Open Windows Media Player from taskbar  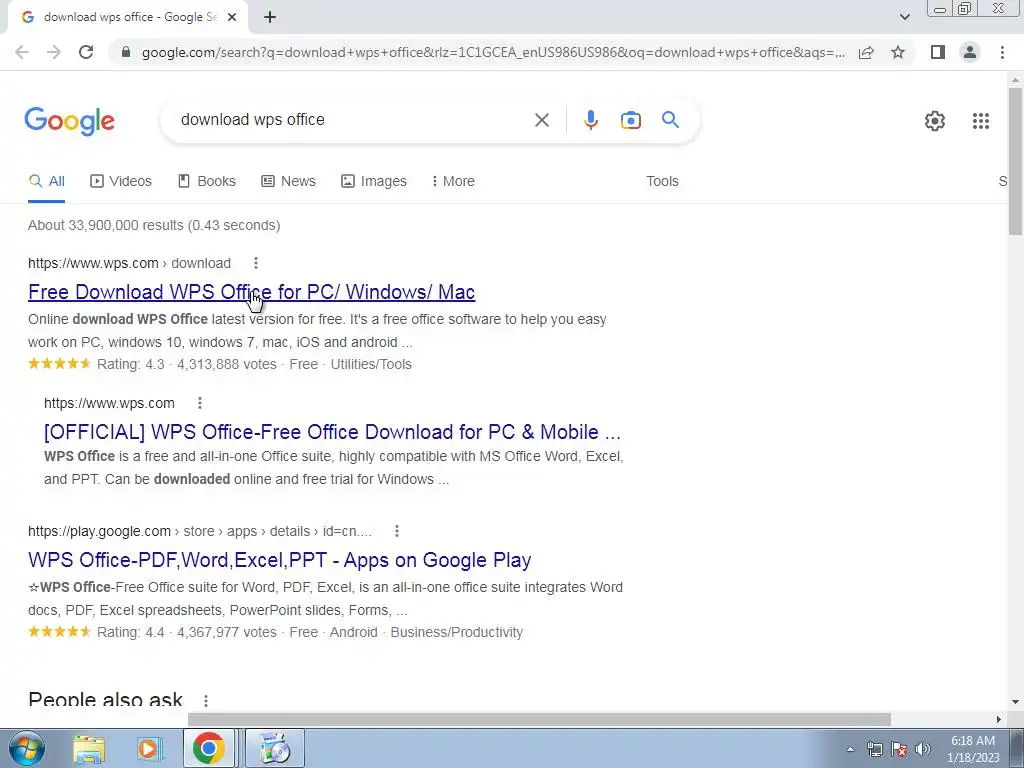coord(148,749)
